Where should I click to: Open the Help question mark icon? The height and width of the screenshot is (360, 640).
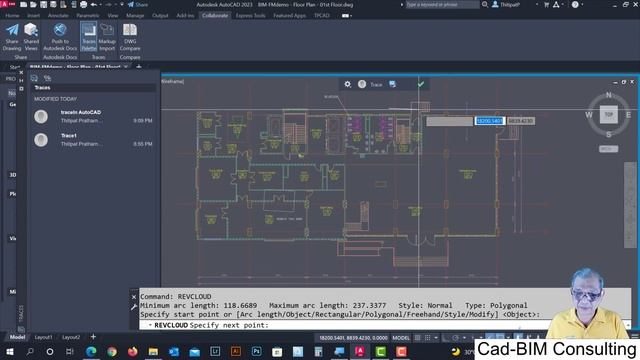[x=575, y=4]
